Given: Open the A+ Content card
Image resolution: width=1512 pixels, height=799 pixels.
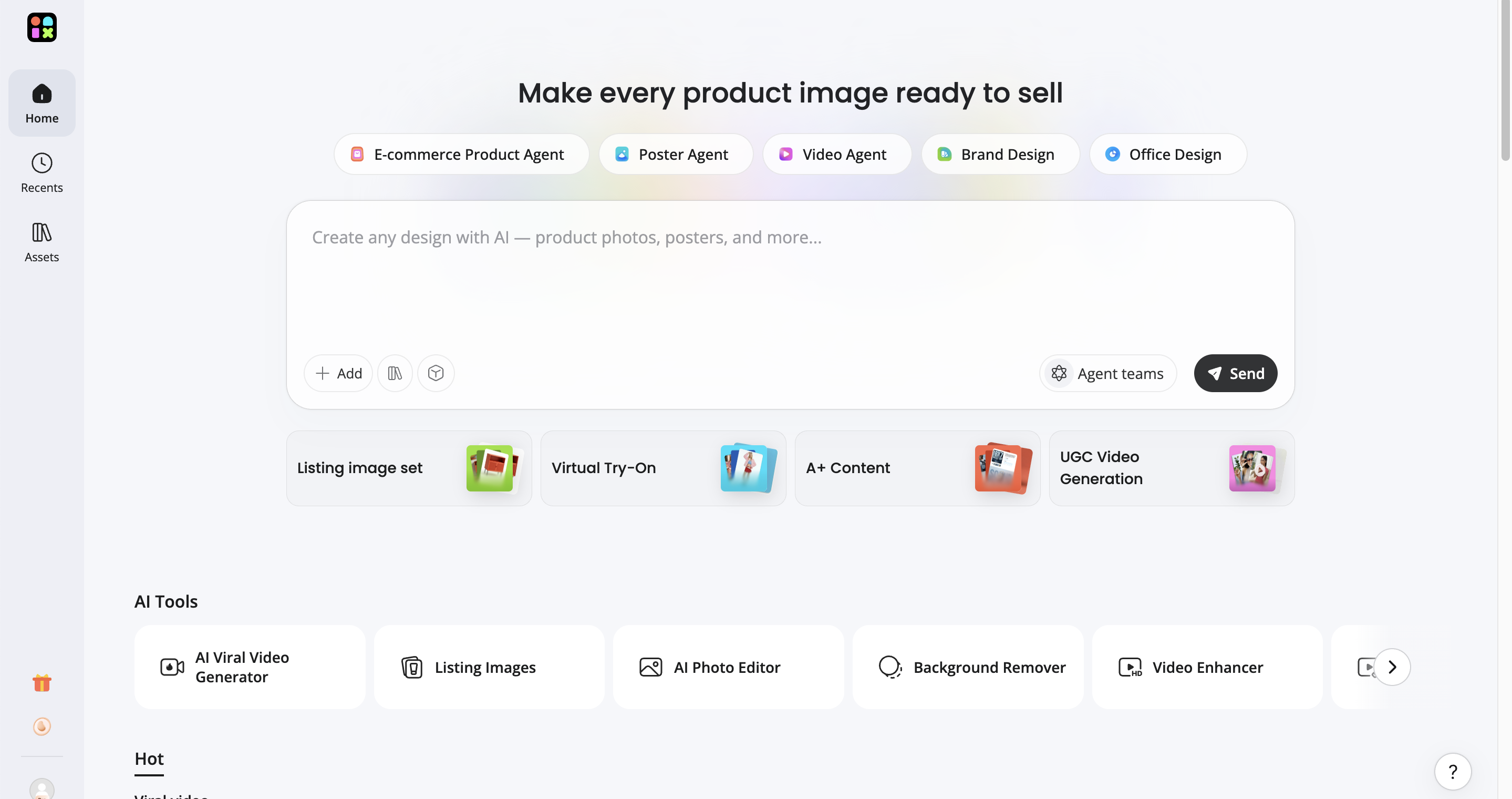Looking at the screenshot, I should (917, 468).
